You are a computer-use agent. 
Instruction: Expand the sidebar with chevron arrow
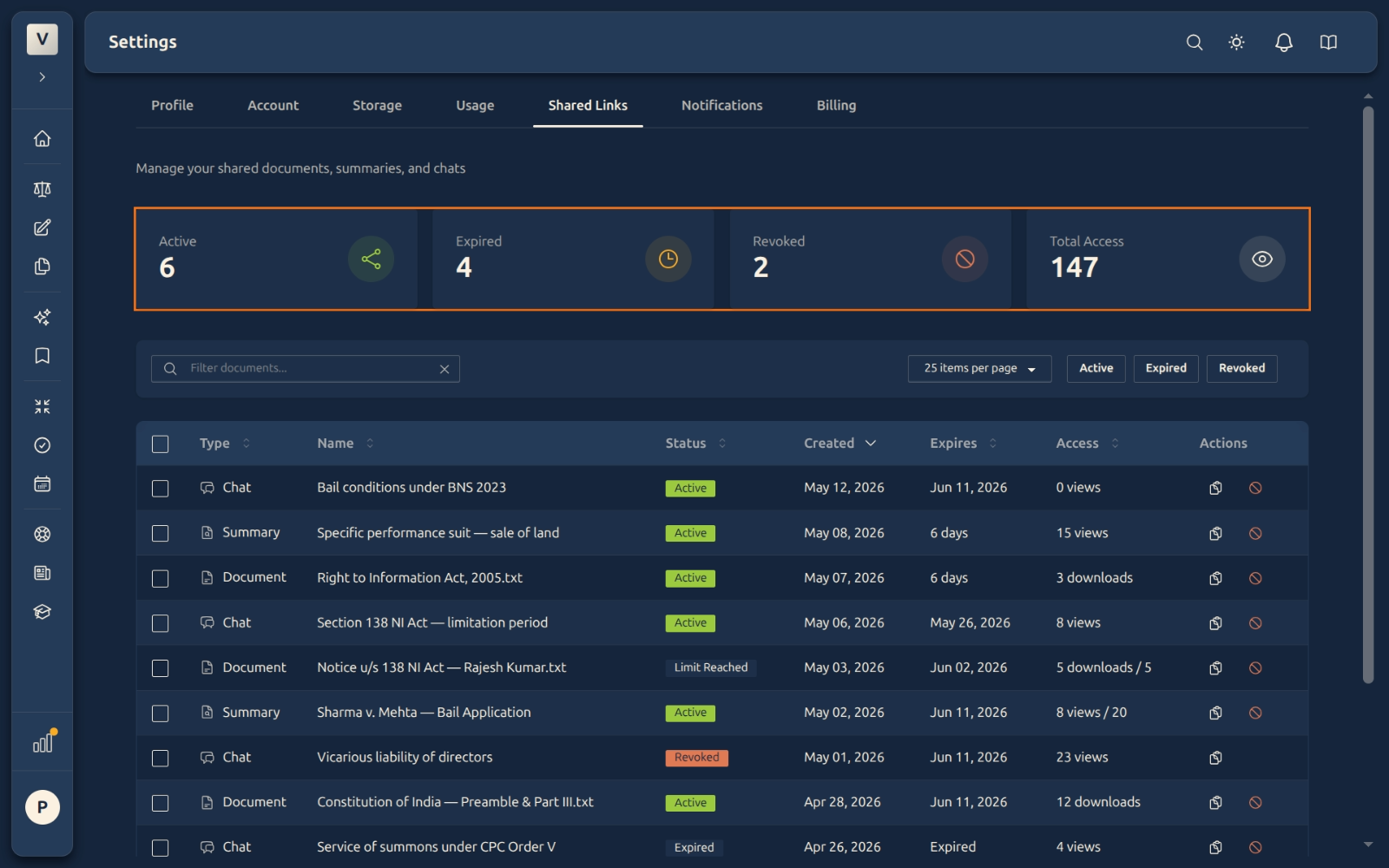point(42,77)
